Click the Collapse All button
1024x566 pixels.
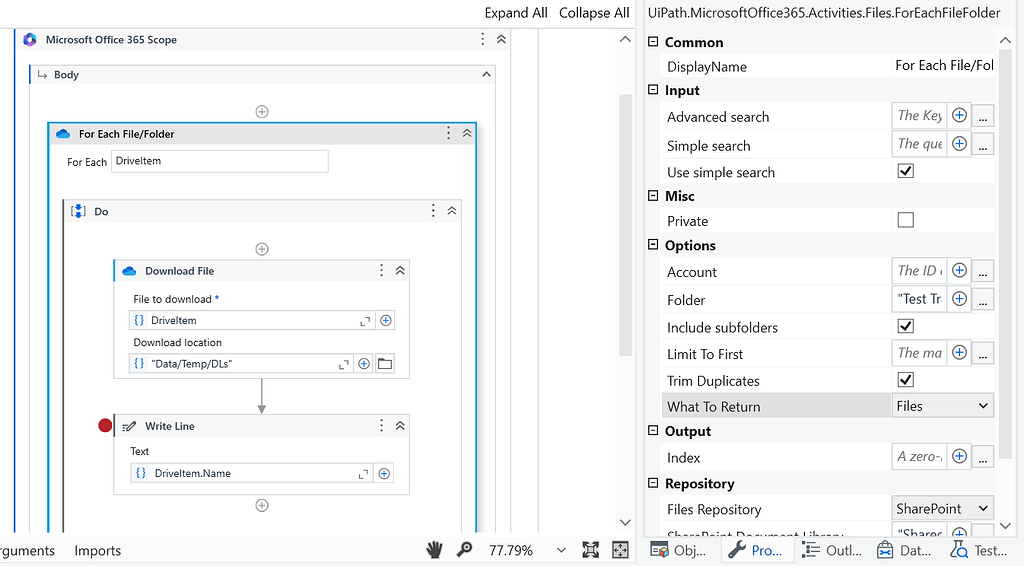point(594,13)
